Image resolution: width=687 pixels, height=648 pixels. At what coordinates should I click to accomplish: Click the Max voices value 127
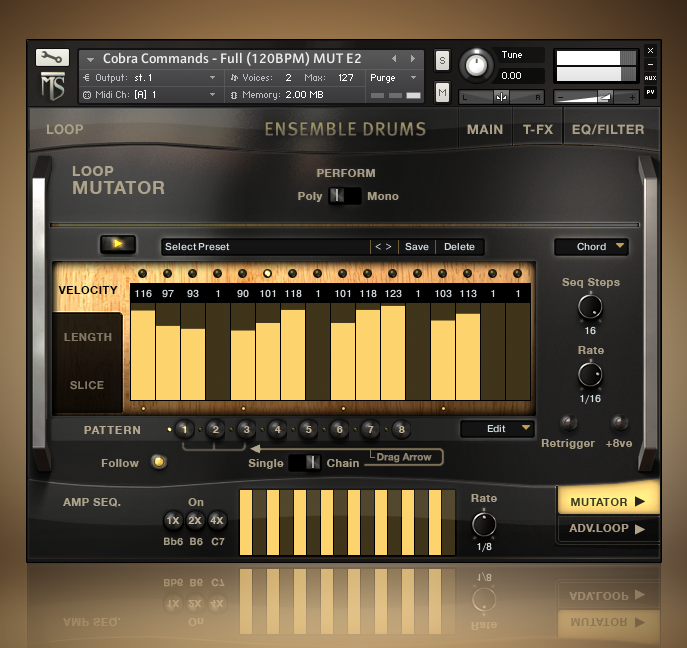346,78
